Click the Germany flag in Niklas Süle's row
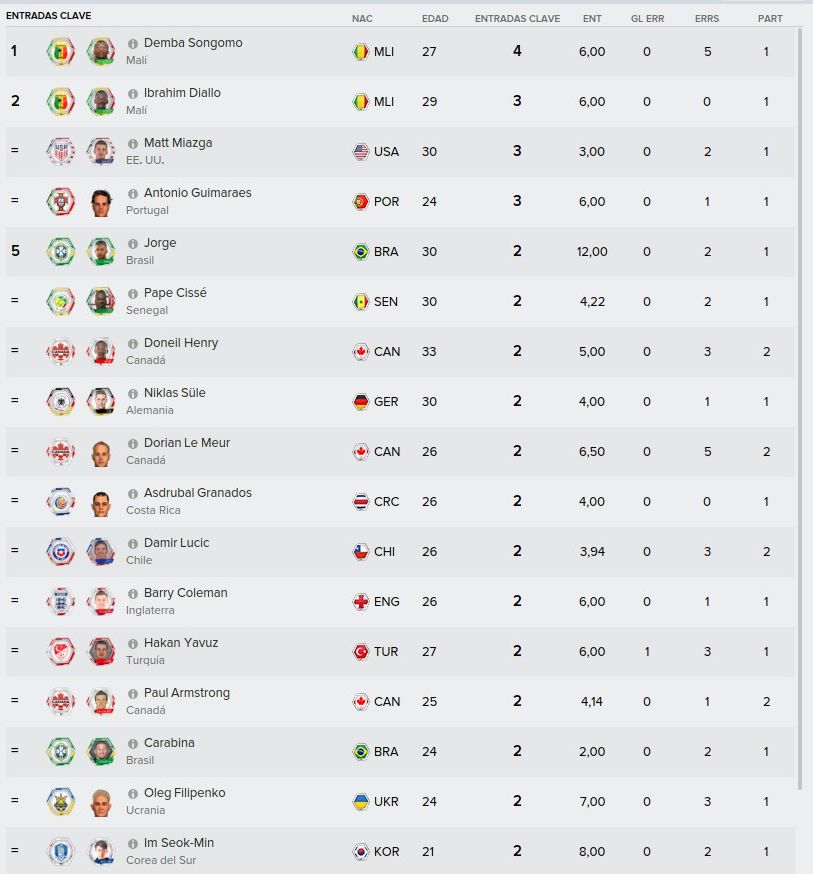Image resolution: width=813 pixels, height=874 pixels. click(361, 401)
